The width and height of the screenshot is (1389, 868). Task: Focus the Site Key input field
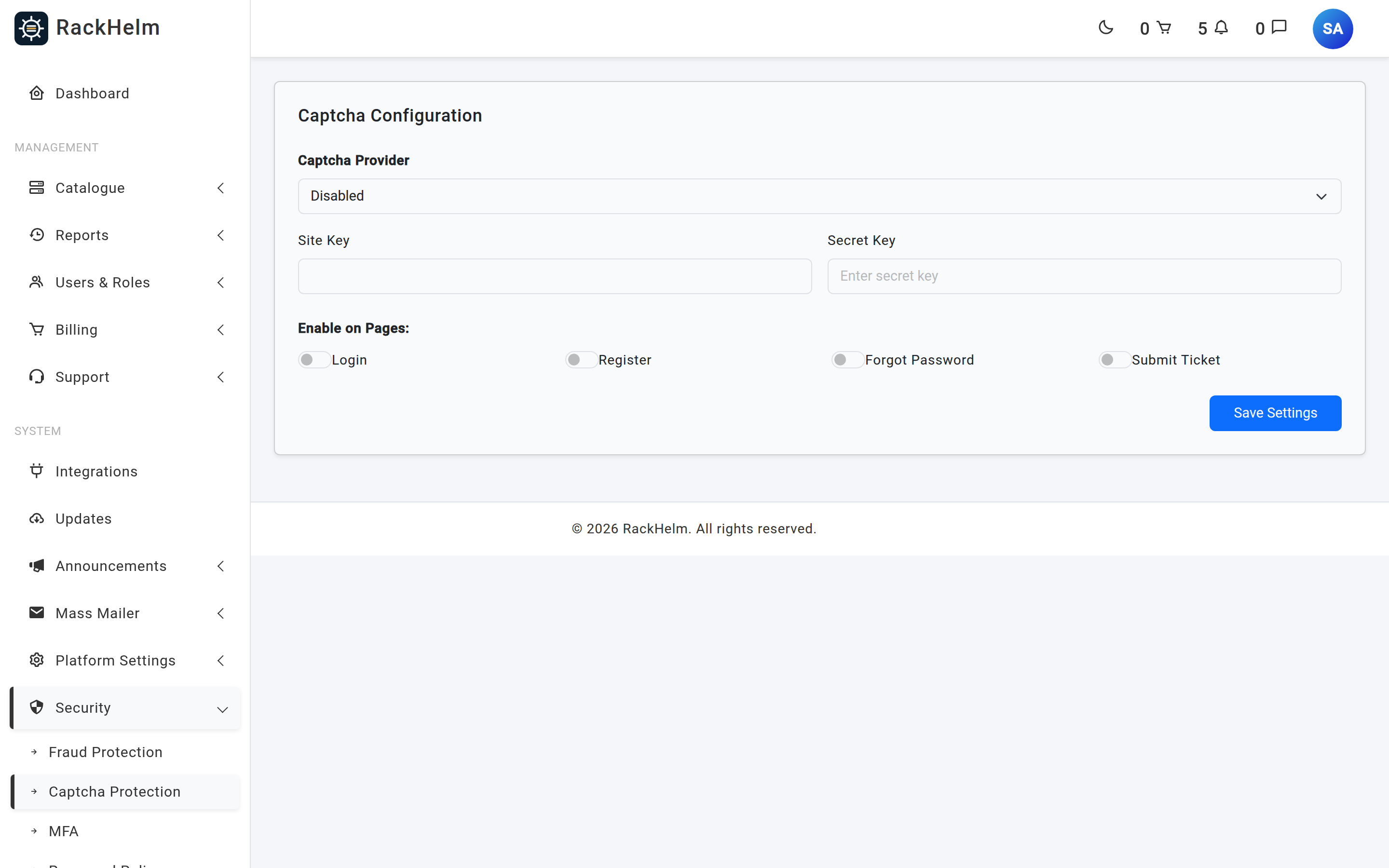tap(555, 276)
